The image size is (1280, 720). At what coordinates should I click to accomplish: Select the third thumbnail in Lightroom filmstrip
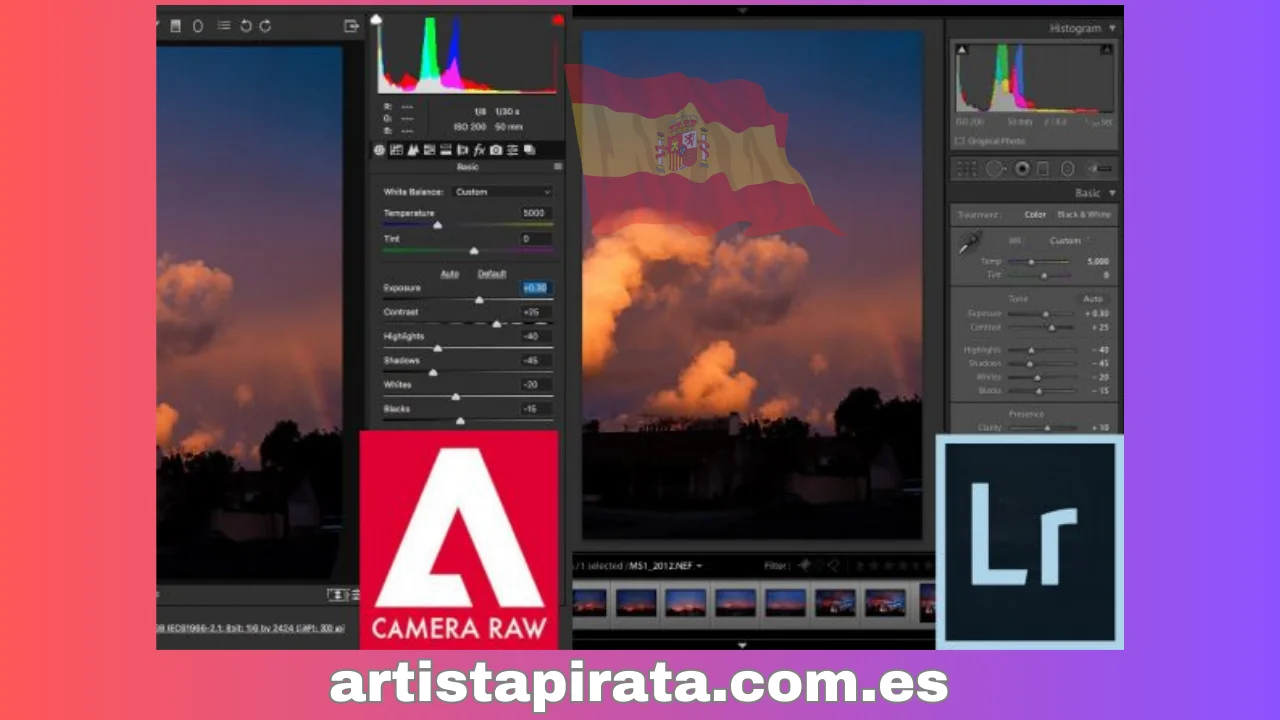tap(686, 602)
